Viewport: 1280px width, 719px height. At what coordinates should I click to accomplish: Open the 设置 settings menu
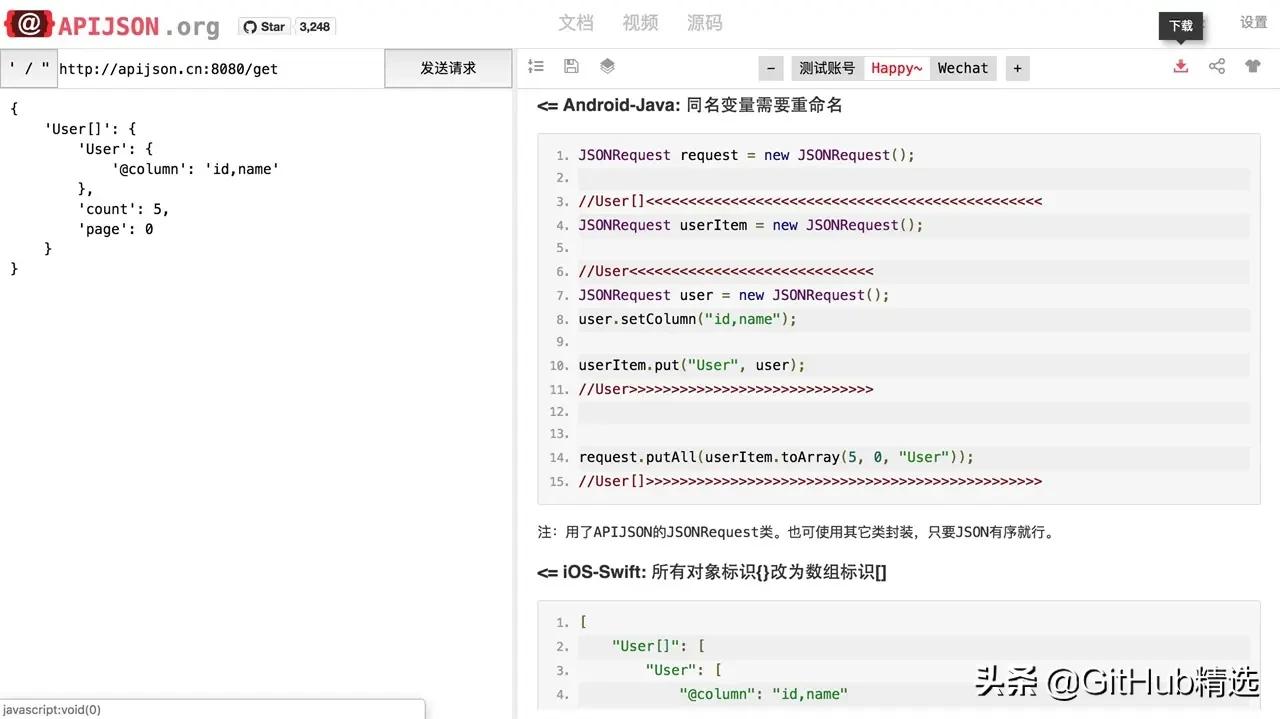[x=1252, y=22]
